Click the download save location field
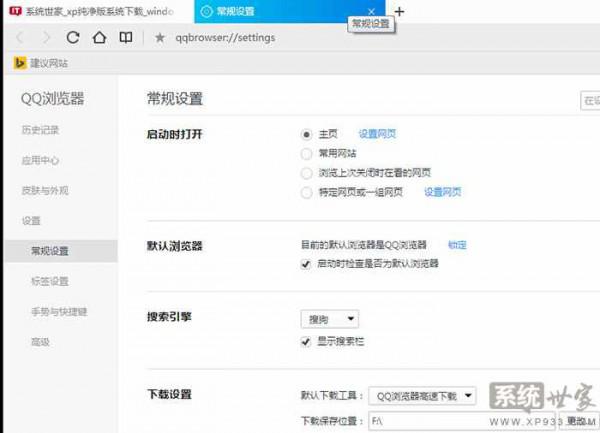 coord(463,422)
